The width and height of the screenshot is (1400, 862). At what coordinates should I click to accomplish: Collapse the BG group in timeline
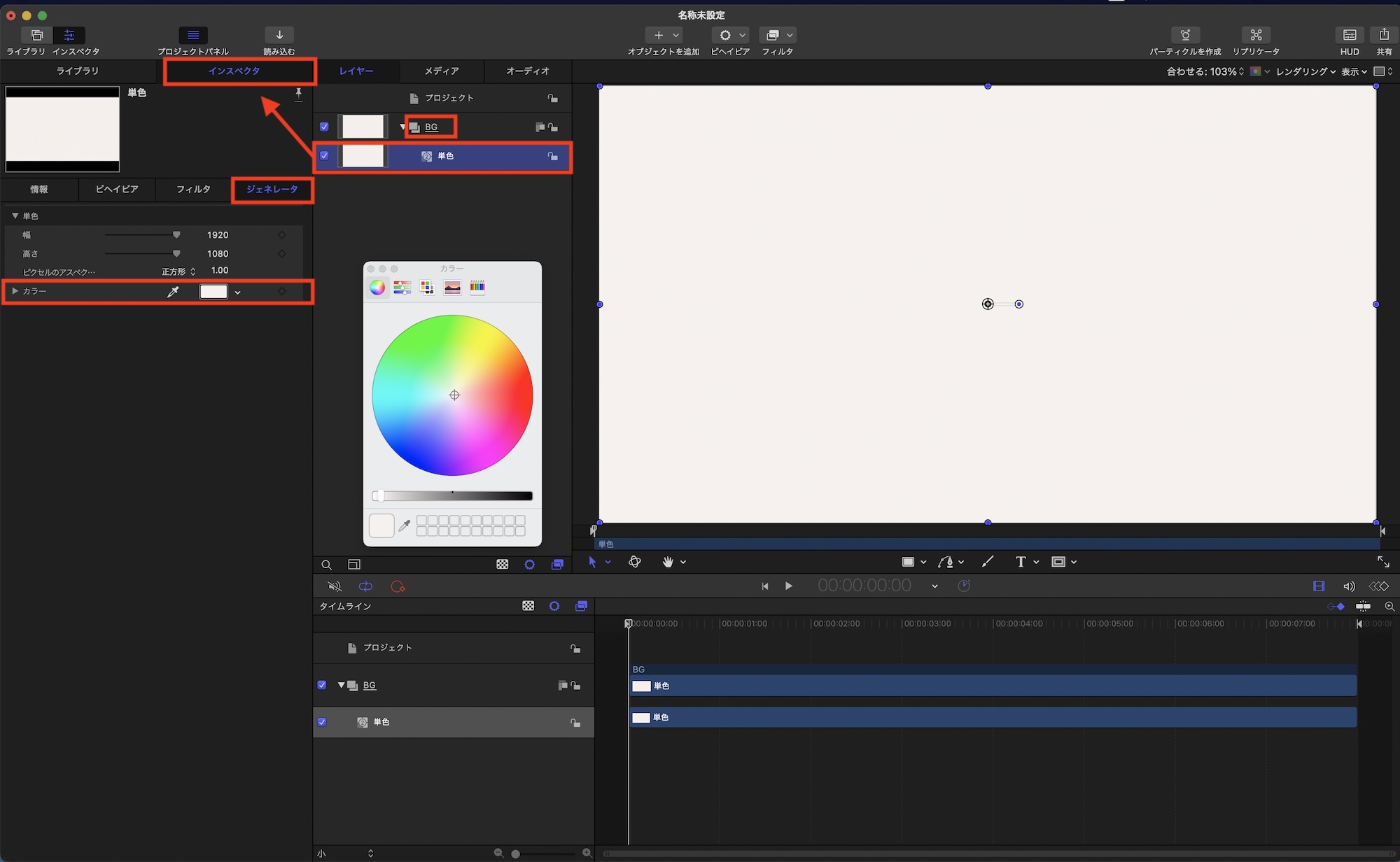(x=341, y=685)
